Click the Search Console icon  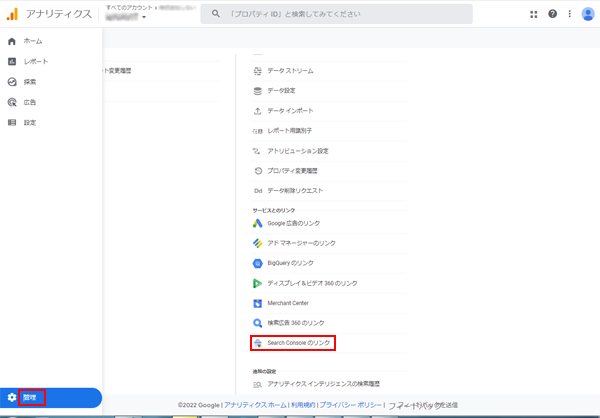point(258,343)
